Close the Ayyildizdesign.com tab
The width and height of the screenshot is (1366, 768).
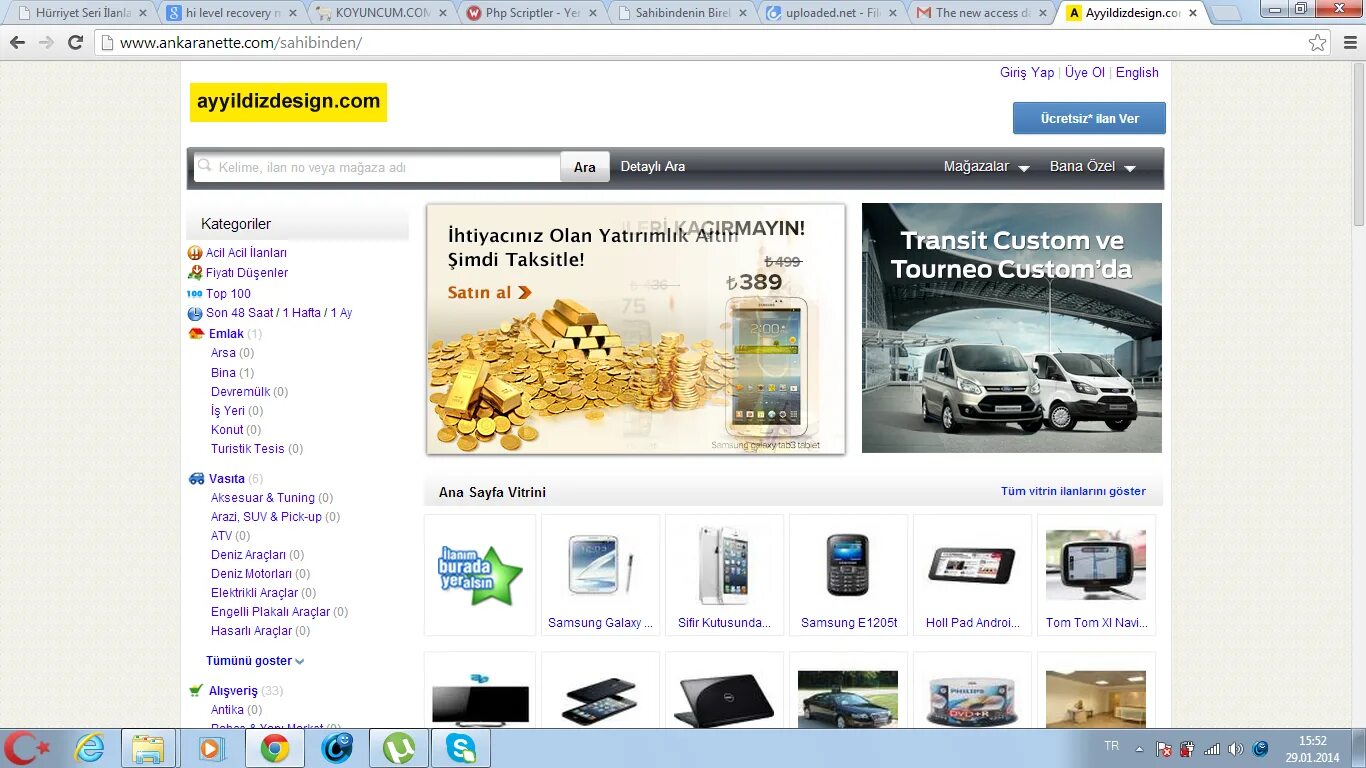[x=1192, y=13]
